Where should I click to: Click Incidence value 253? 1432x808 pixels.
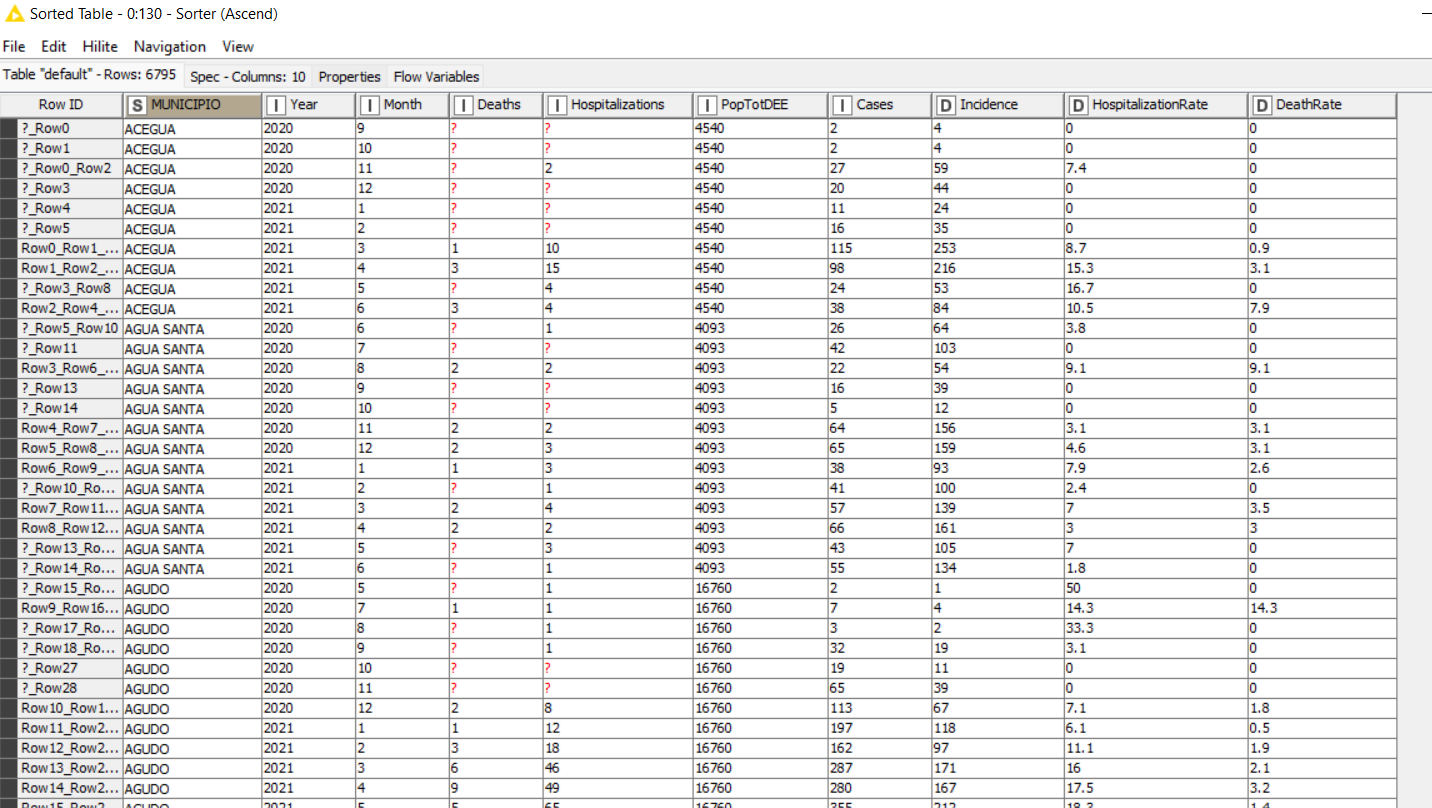coord(998,248)
